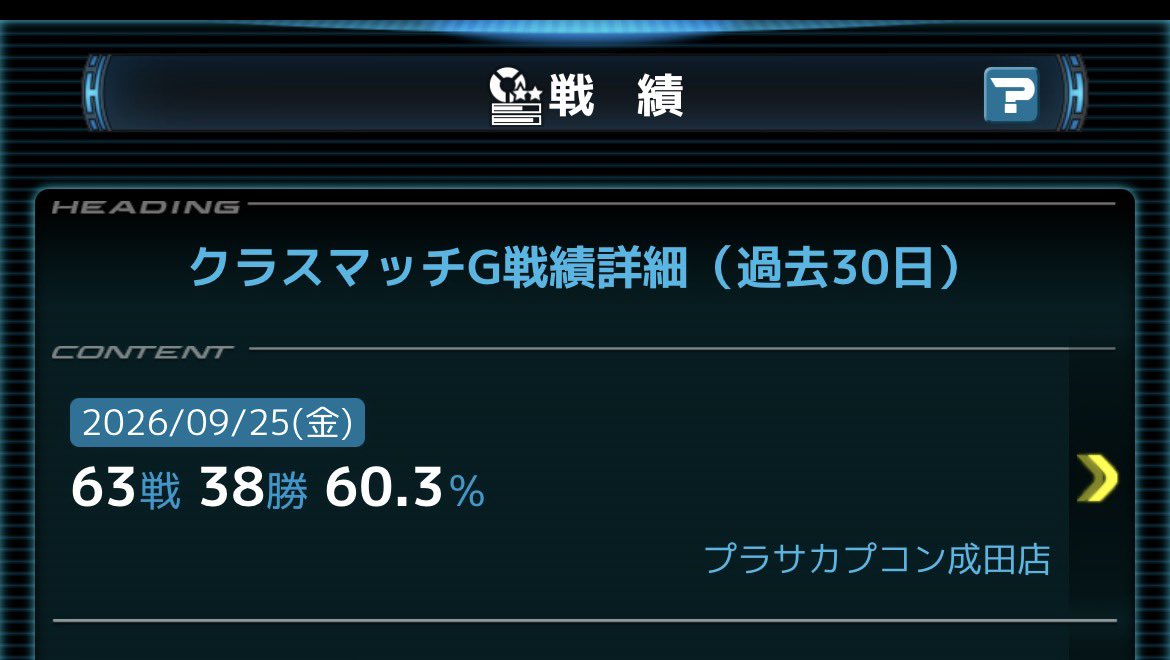Expand the yellow chevron for 2026/09/25

click(x=1098, y=477)
